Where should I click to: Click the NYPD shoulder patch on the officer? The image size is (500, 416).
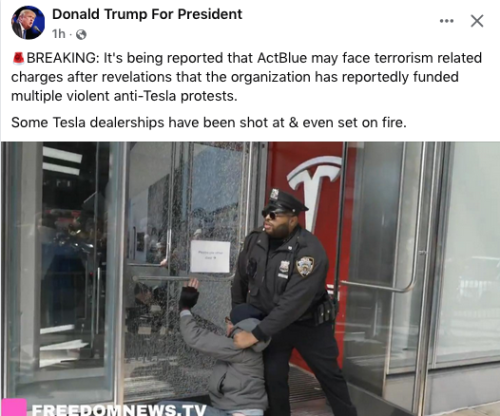pyautogui.click(x=305, y=266)
